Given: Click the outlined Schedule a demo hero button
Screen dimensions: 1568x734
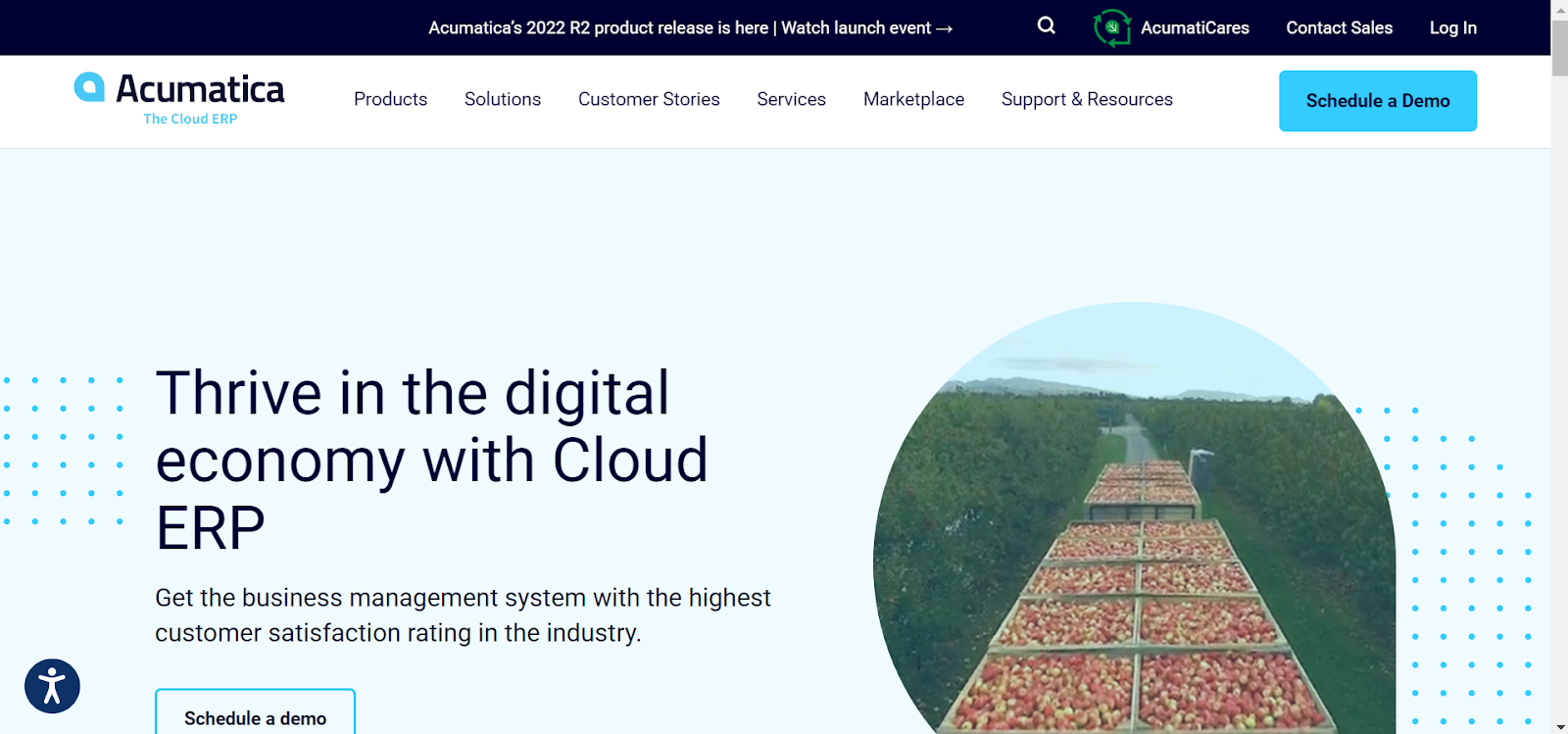Looking at the screenshot, I should [255, 712].
